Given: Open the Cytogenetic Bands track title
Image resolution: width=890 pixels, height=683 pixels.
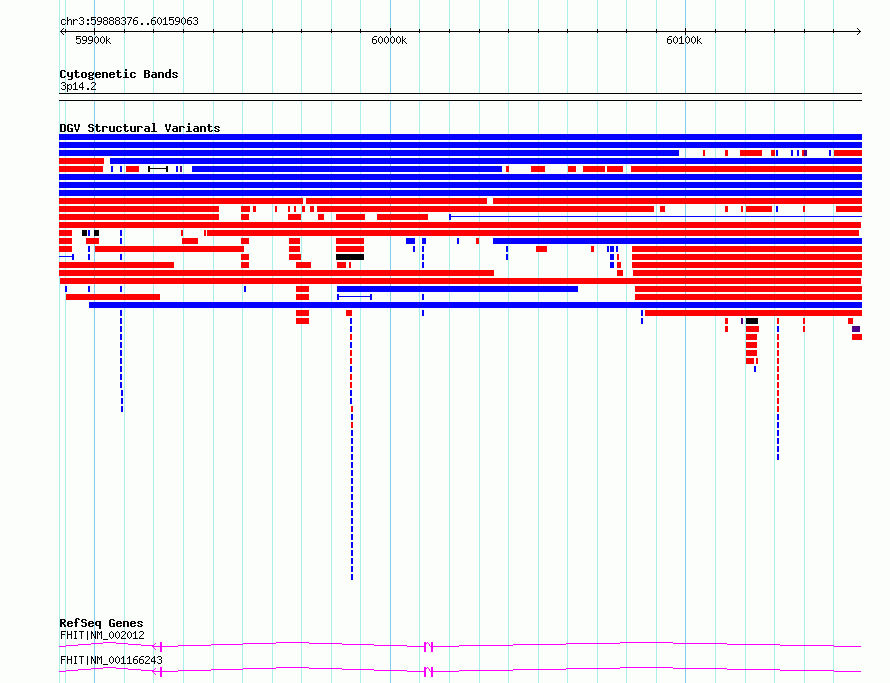Looking at the screenshot, I should coord(119,74).
